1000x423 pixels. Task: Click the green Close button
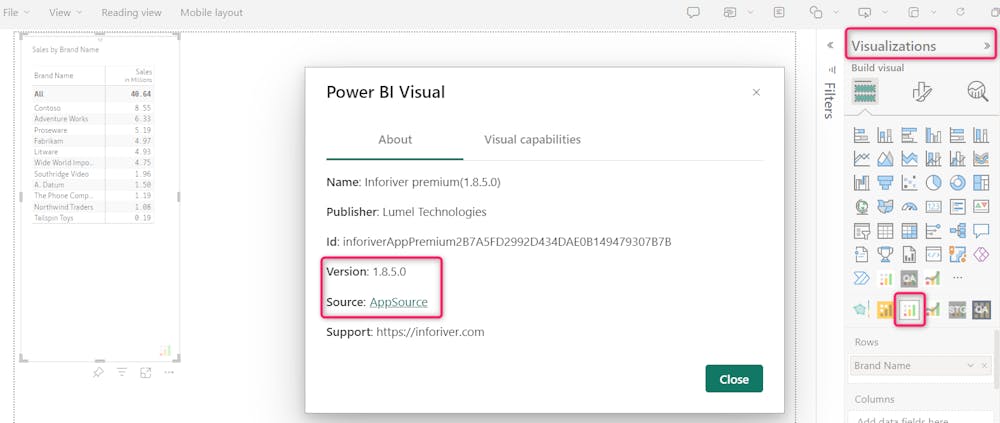click(734, 379)
